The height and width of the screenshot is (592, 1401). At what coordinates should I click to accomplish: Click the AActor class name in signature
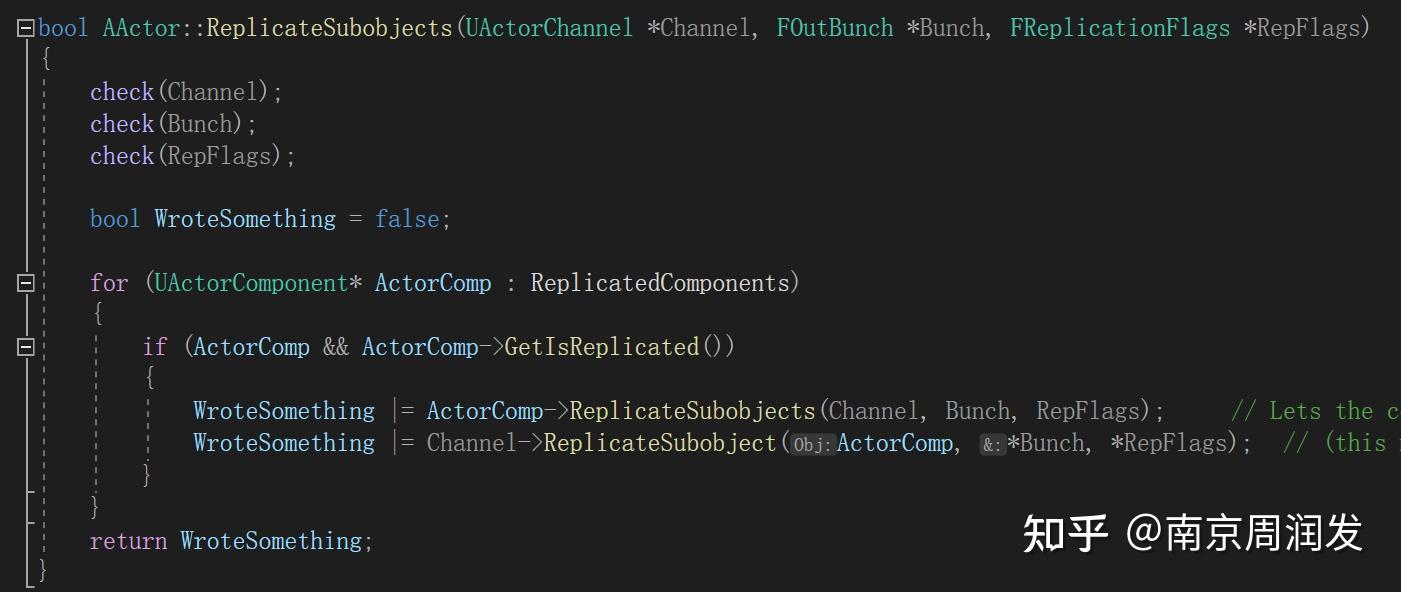tap(141, 28)
